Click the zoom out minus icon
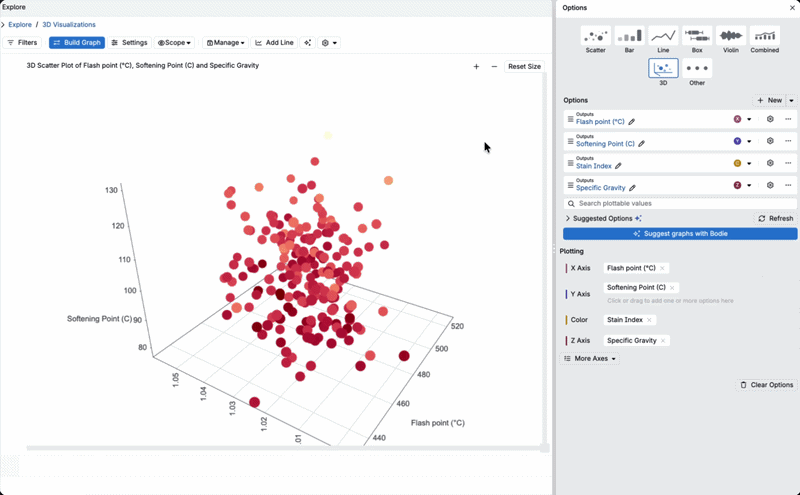The image size is (800, 495). click(x=494, y=66)
